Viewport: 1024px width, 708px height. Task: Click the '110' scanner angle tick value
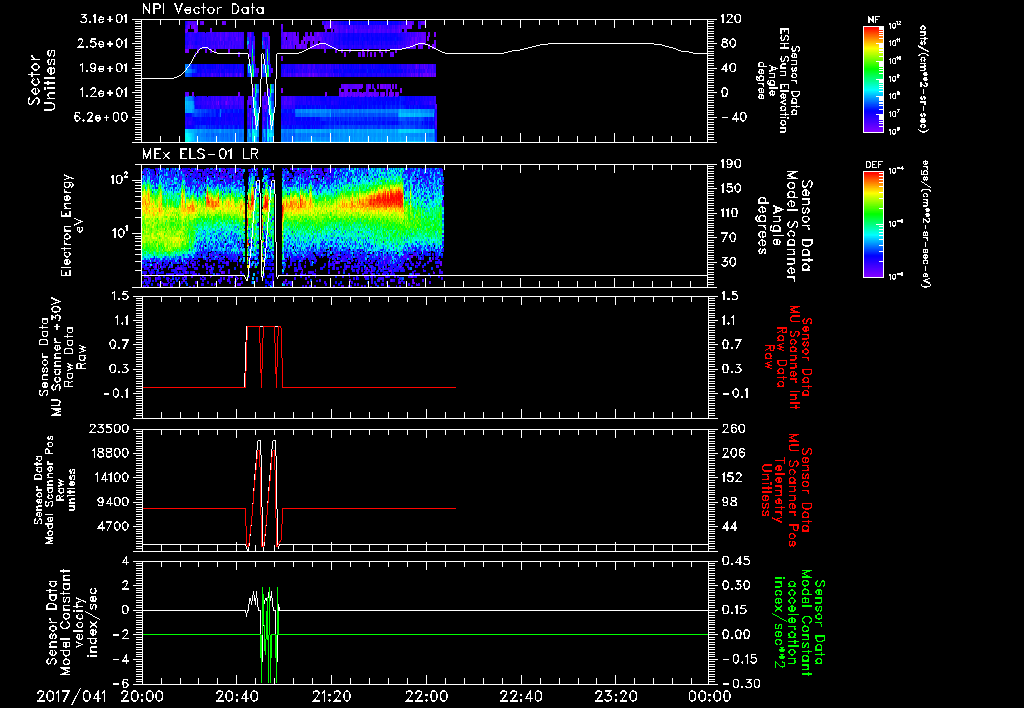point(731,213)
